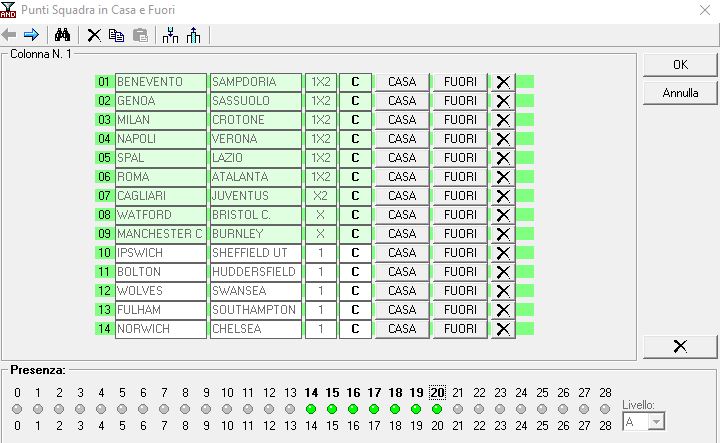
Task: Toggle presence indicator 14
Action: click(311, 409)
